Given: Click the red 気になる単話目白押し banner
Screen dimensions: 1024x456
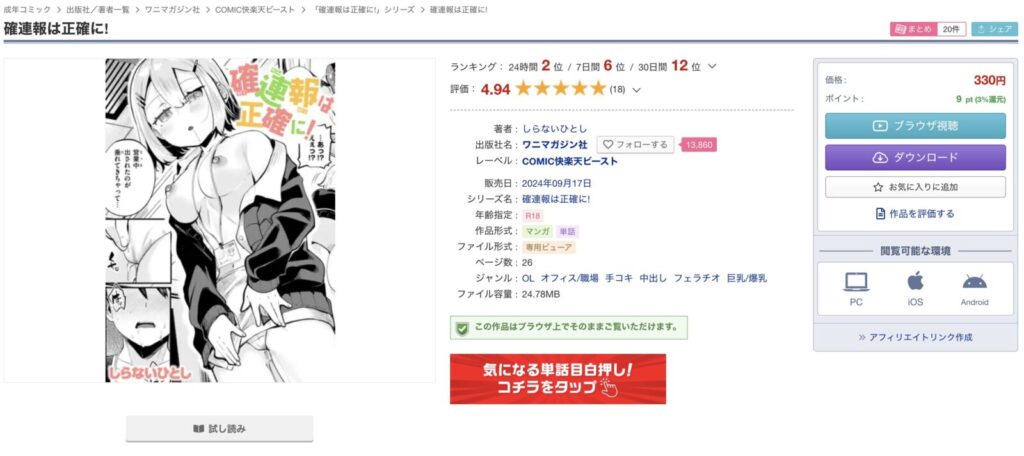Looking at the screenshot, I should (558, 379).
